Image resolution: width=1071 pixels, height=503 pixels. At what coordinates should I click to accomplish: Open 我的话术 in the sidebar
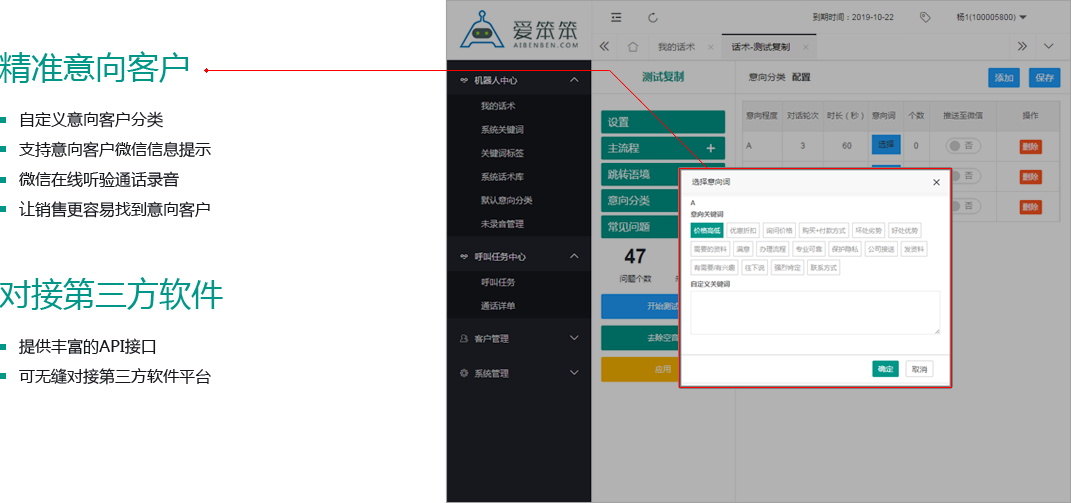pyautogui.click(x=497, y=106)
